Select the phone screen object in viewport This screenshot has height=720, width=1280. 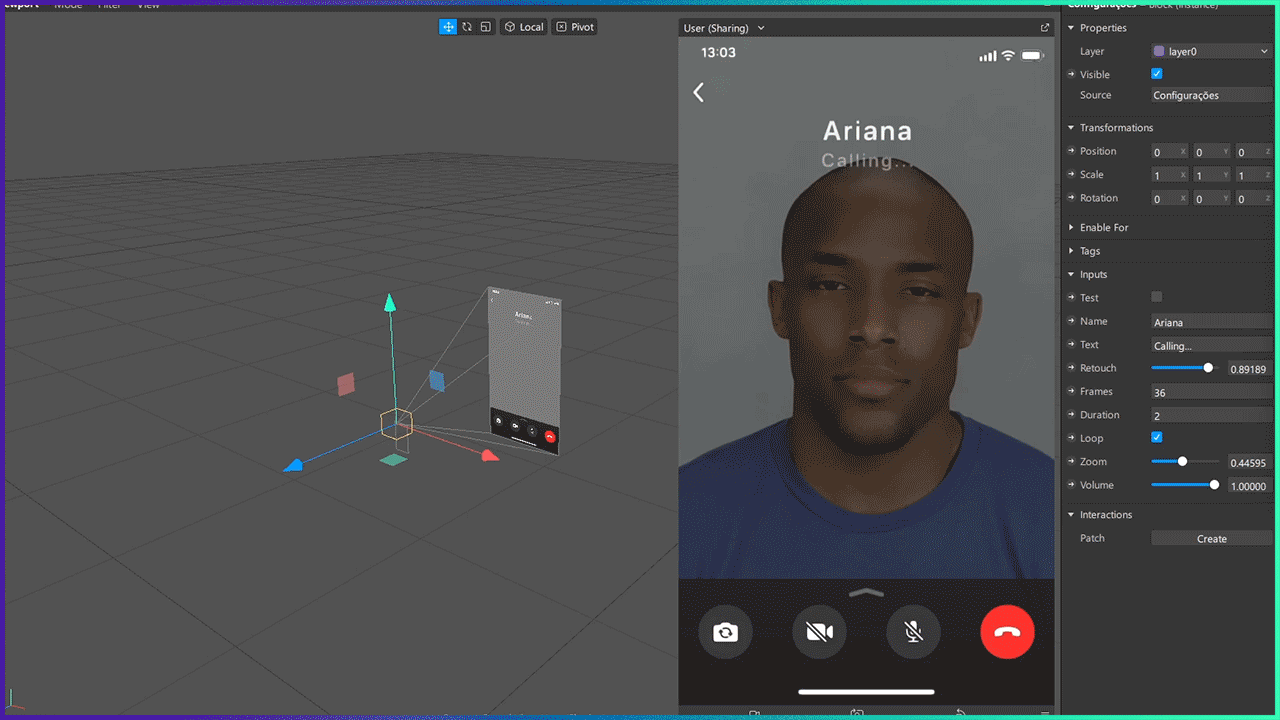[x=525, y=370]
